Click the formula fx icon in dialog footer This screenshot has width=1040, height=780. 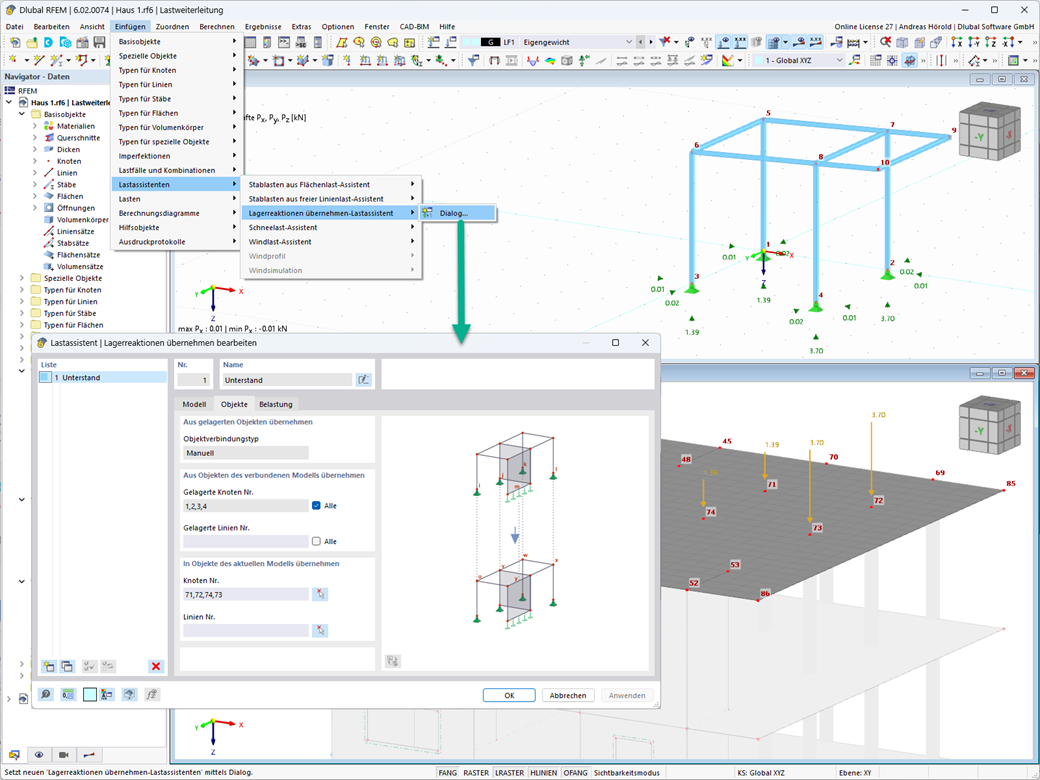pyautogui.click(x=152, y=694)
